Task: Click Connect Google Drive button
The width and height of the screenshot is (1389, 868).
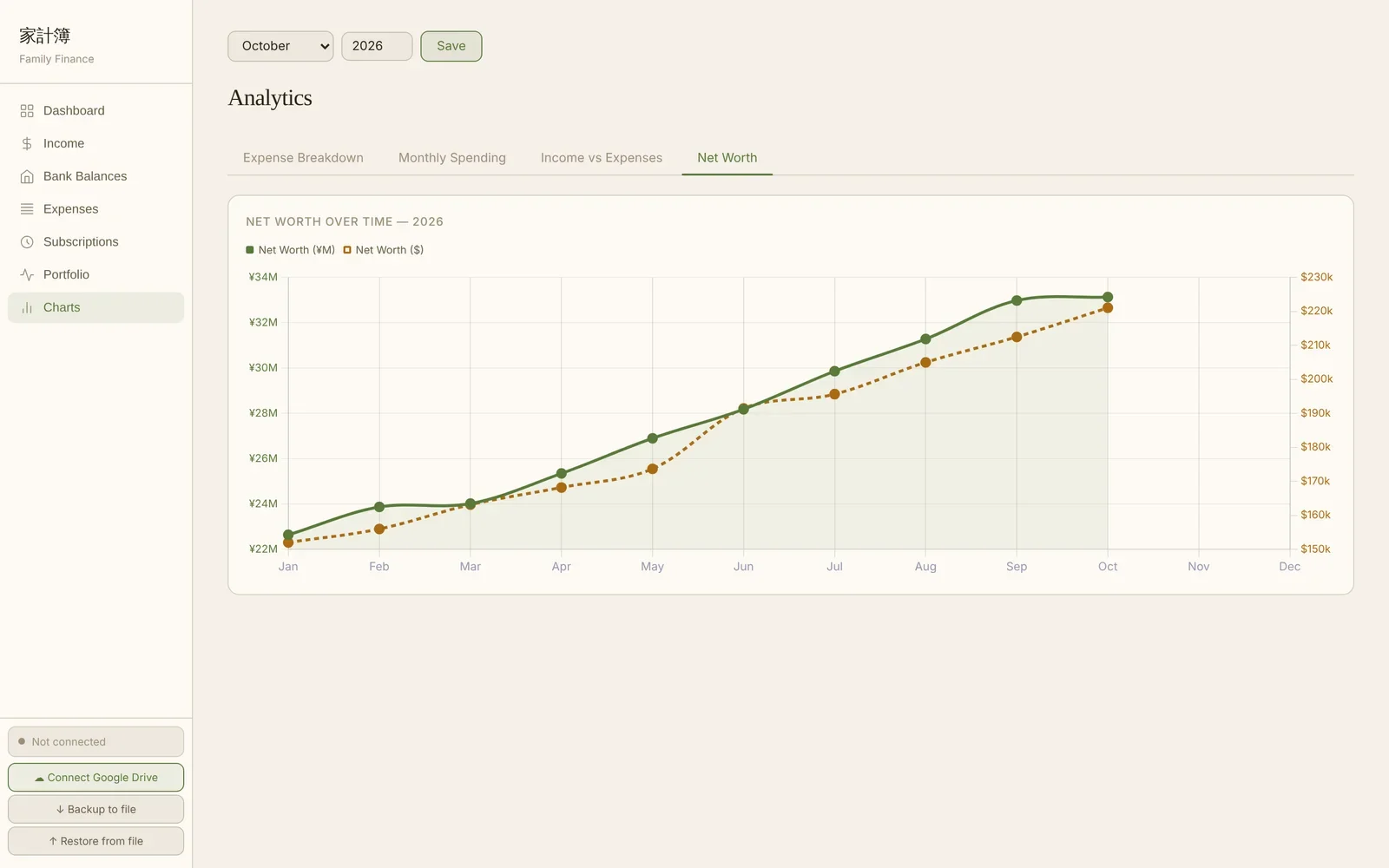Action: pyautogui.click(x=95, y=778)
